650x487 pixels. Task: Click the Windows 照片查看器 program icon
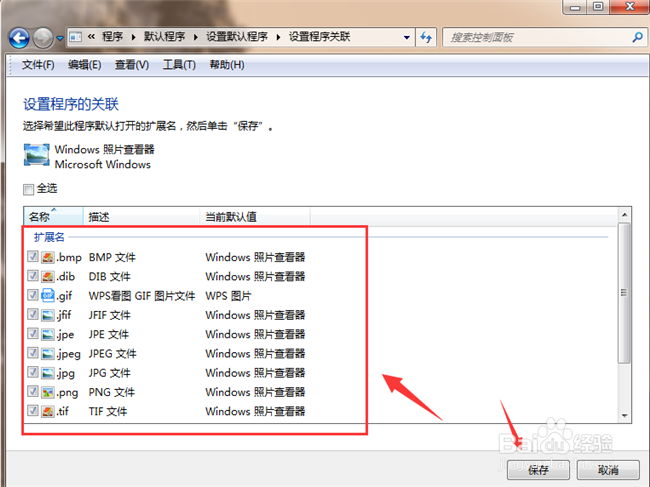(x=36, y=155)
